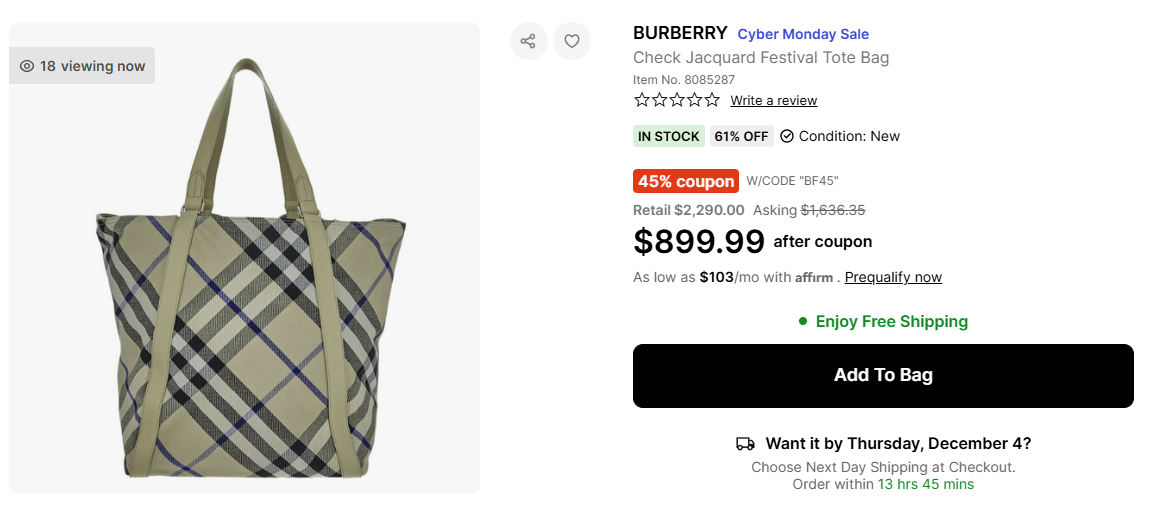Click the 61% OFF badge

coord(741,136)
